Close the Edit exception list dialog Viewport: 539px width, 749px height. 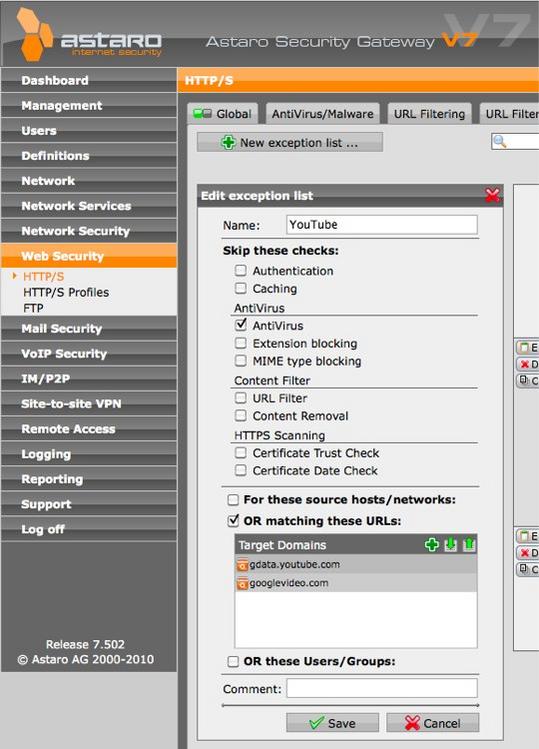[492, 195]
